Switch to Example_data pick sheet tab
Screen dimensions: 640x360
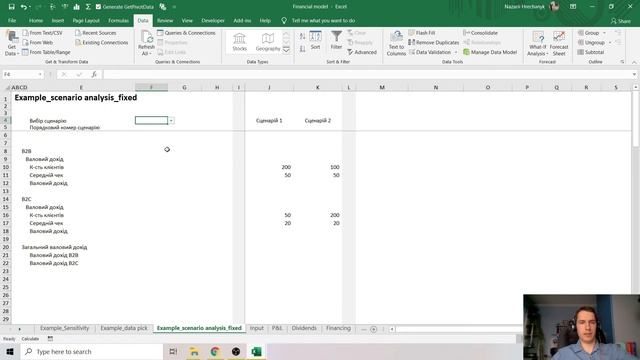point(124,328)
